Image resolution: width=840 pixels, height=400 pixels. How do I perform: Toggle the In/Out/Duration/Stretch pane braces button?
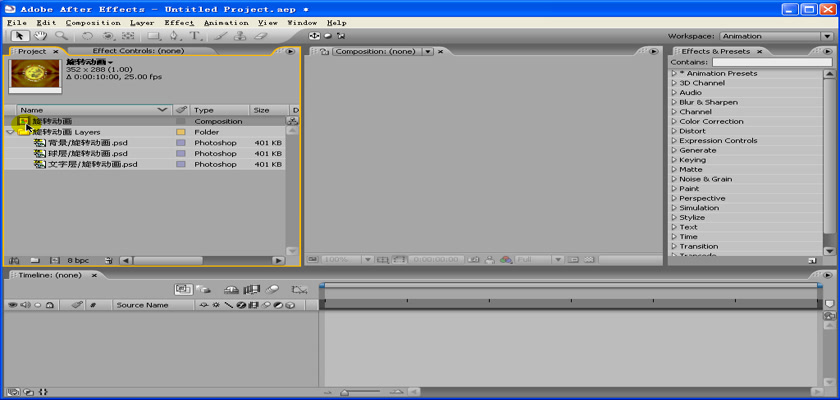[43, 392]
